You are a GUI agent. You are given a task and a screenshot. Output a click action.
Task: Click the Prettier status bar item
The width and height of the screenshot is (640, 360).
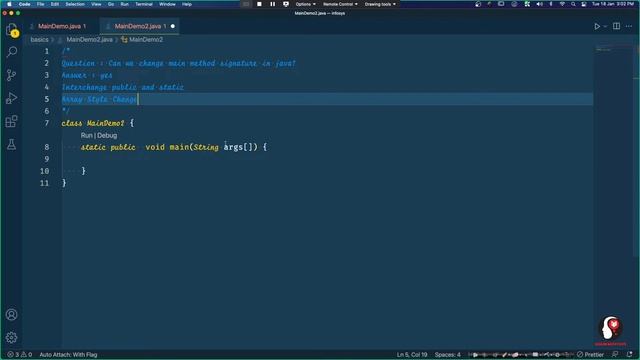click(590, 355)
